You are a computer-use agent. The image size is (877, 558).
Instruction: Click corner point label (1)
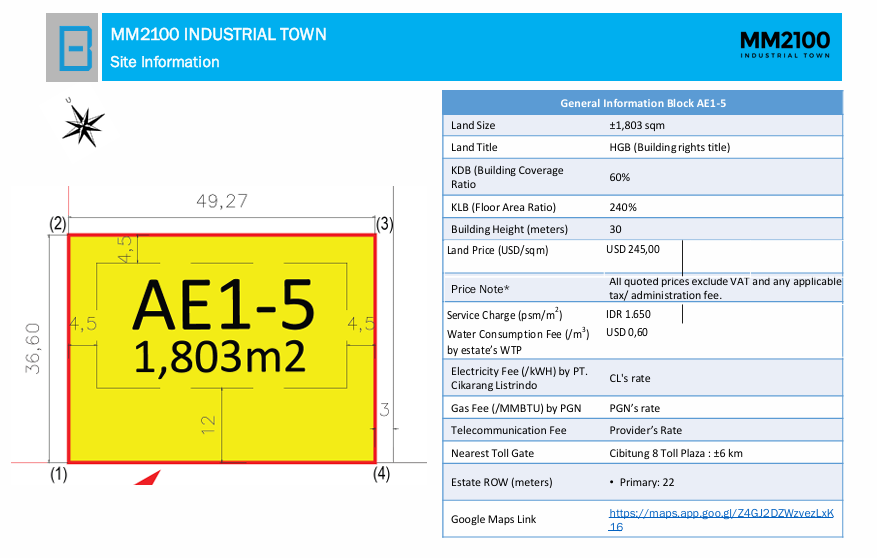coord(59,474)
